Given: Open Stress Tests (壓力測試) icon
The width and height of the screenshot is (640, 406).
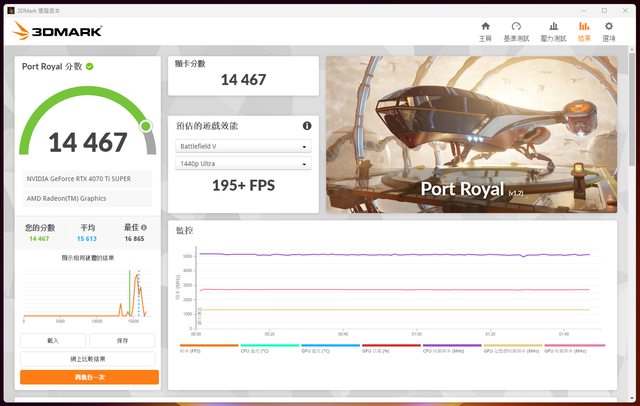Looking at the screenshot, I should point(552,31).
